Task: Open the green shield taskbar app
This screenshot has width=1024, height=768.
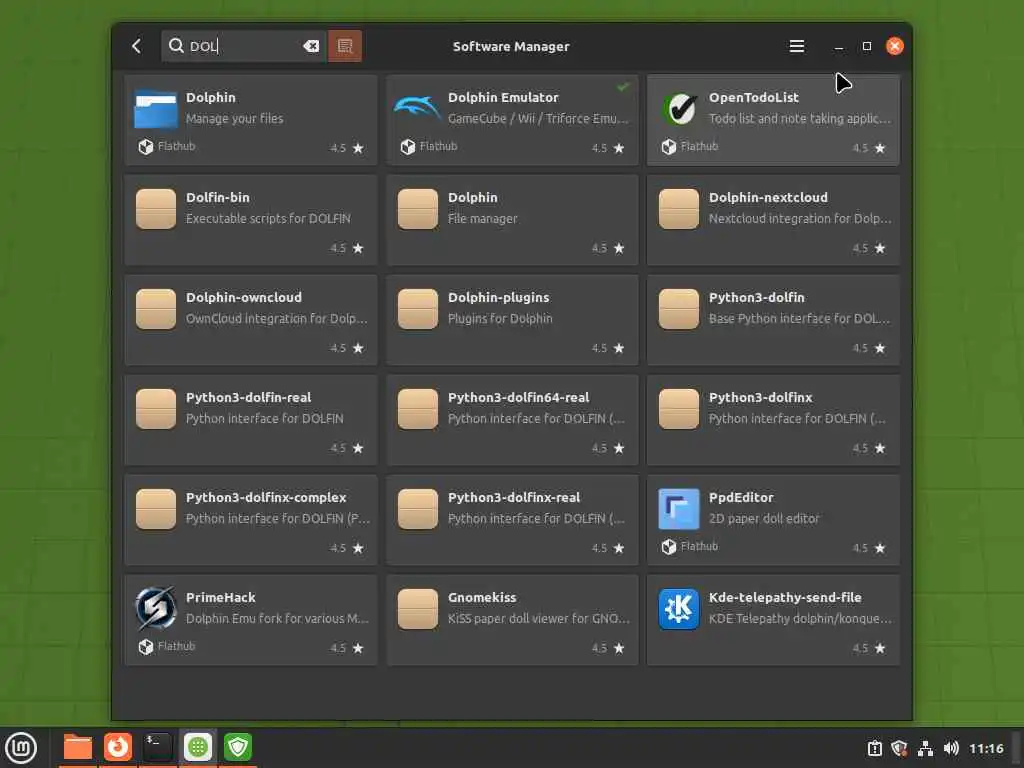Action: click(238, 747)
